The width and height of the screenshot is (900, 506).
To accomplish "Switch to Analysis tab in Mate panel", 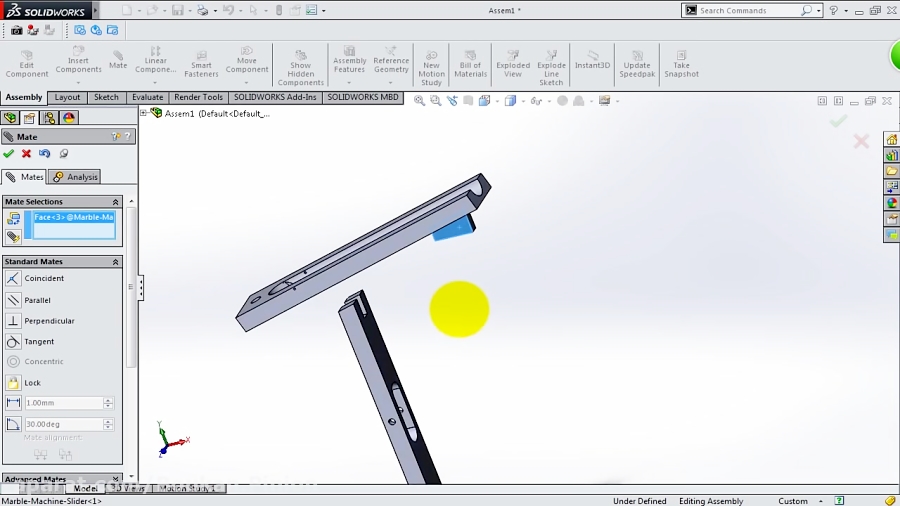I will click(x=75, y=177).
